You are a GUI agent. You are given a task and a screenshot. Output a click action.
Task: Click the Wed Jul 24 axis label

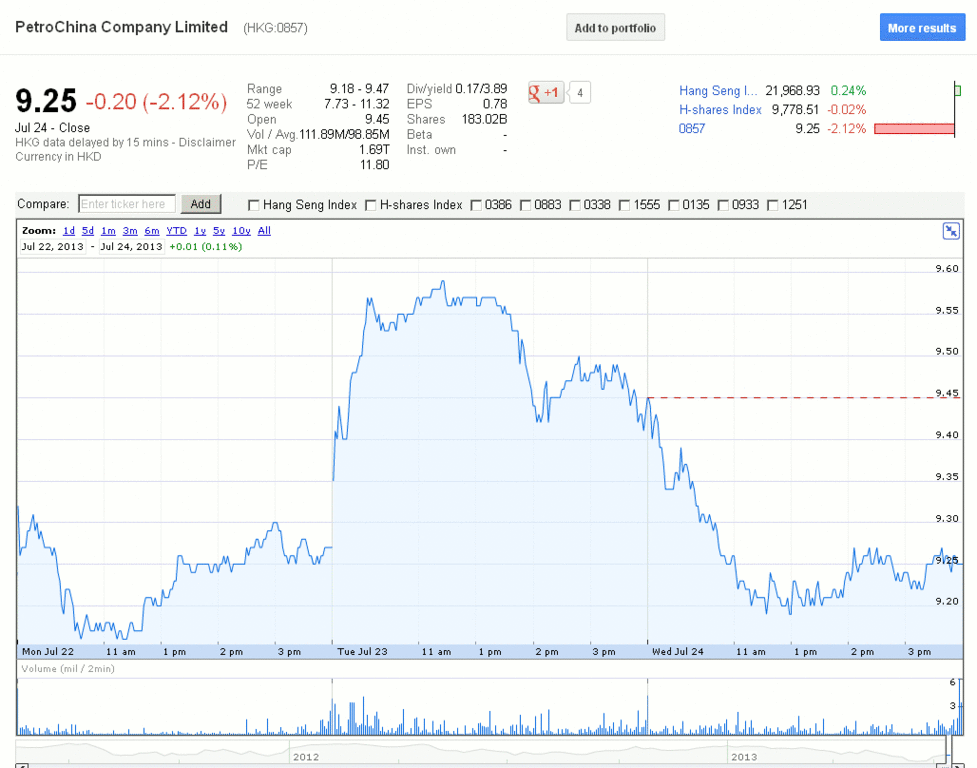[x=678, y=652]
